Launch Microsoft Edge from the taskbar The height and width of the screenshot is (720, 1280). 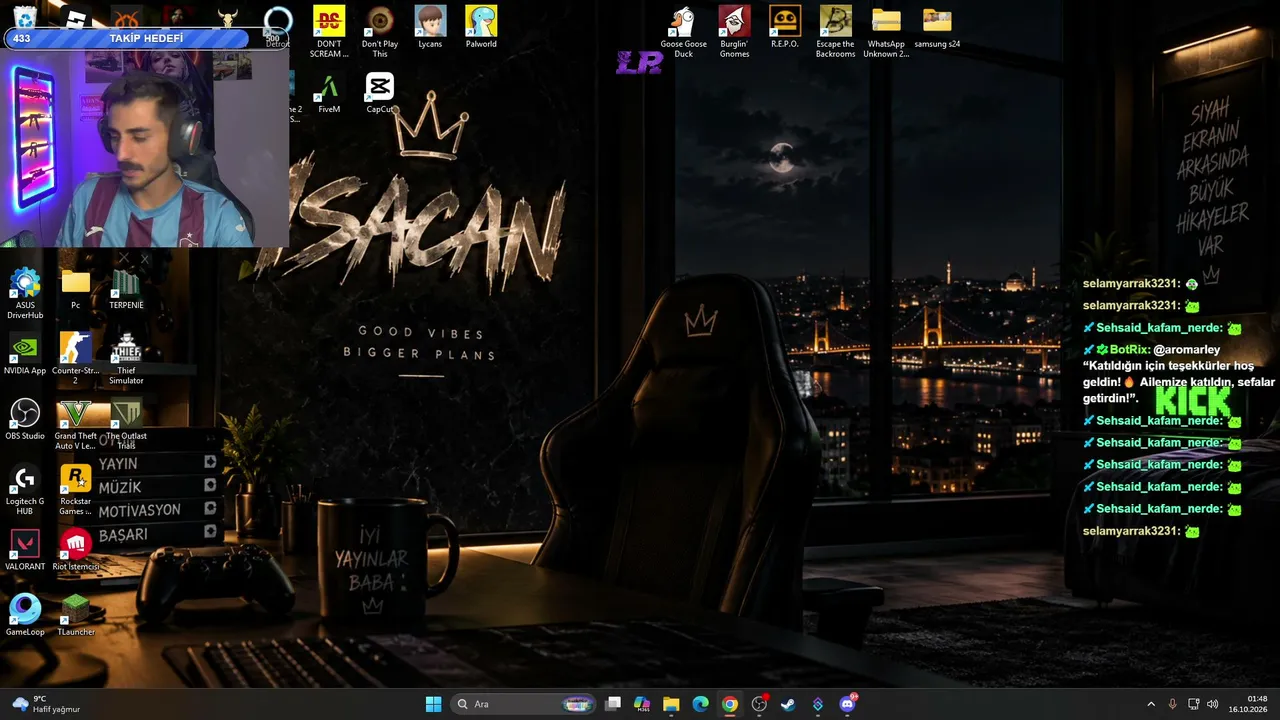click(x=701, y=704)
